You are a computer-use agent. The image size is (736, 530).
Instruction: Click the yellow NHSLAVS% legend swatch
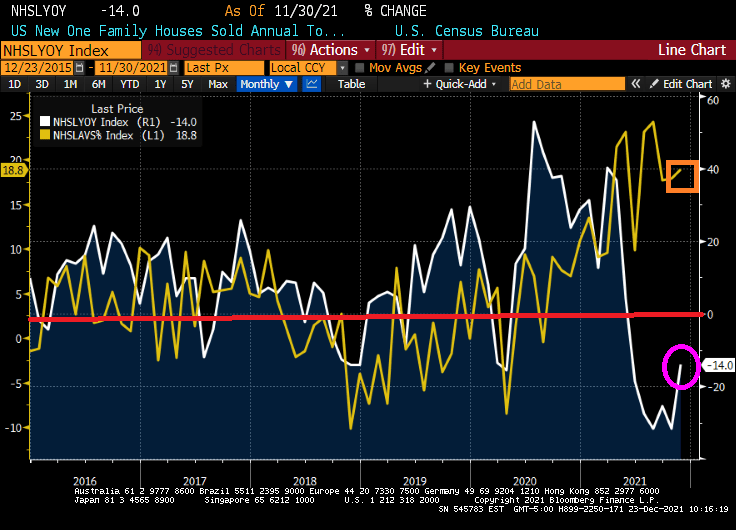click(x=45, y=134)
